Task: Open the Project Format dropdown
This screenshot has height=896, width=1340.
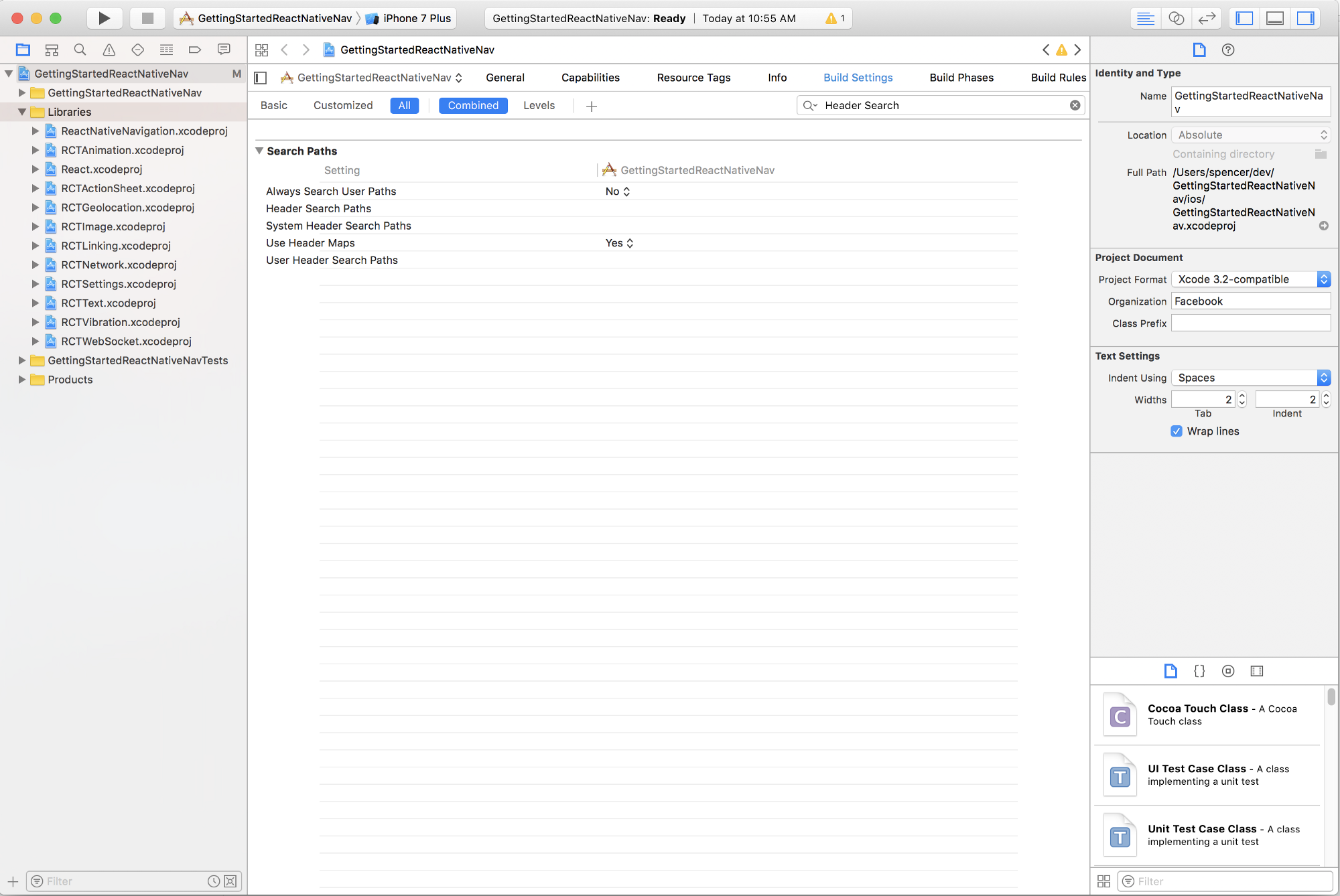Action: point(1250,279)
